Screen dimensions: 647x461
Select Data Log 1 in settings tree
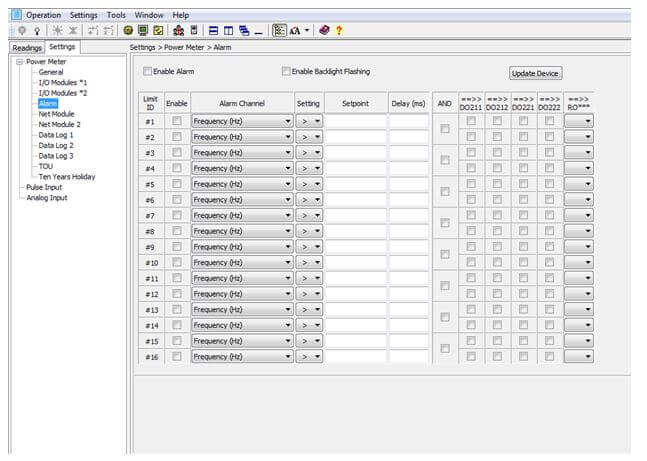tap(56, 134)
